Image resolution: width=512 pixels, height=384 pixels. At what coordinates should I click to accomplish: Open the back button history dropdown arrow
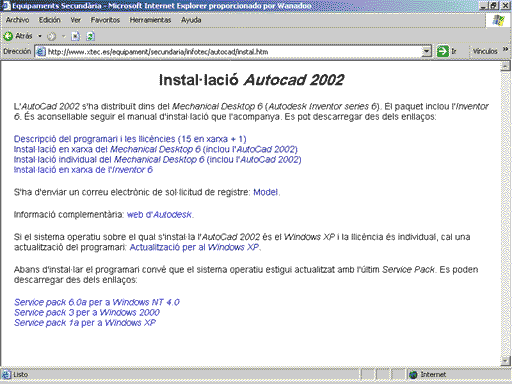[40, 36]
